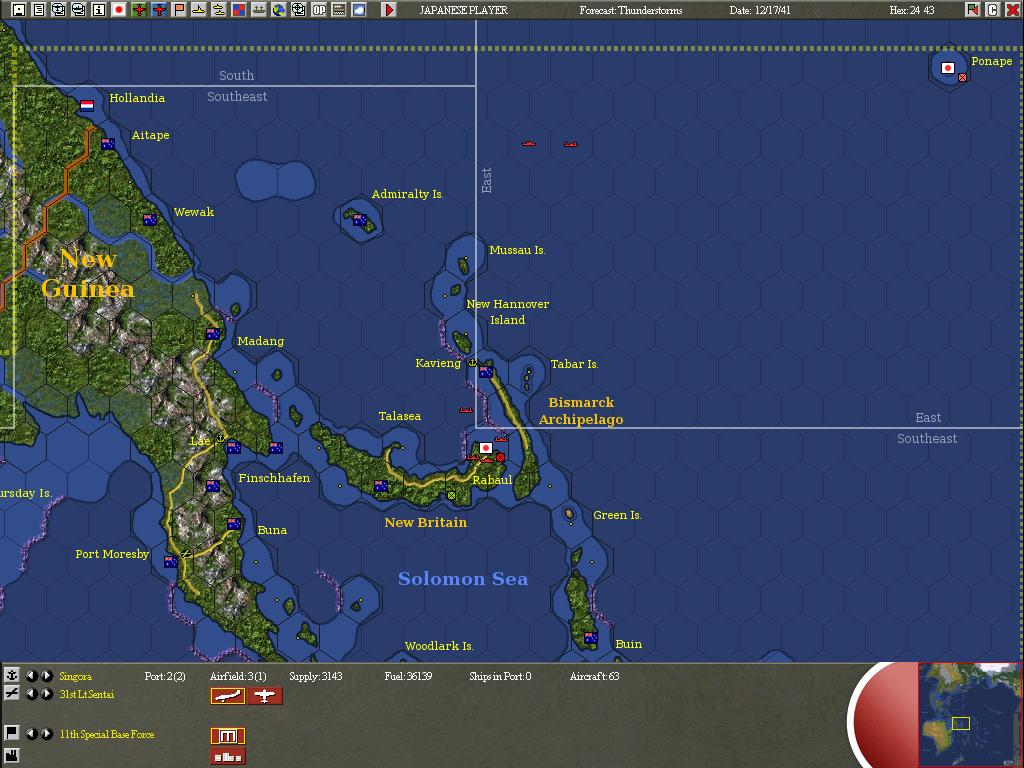1024x768 pixels.
Task: Click the OP operations toolbar icon
Action: tap(319, 10)
